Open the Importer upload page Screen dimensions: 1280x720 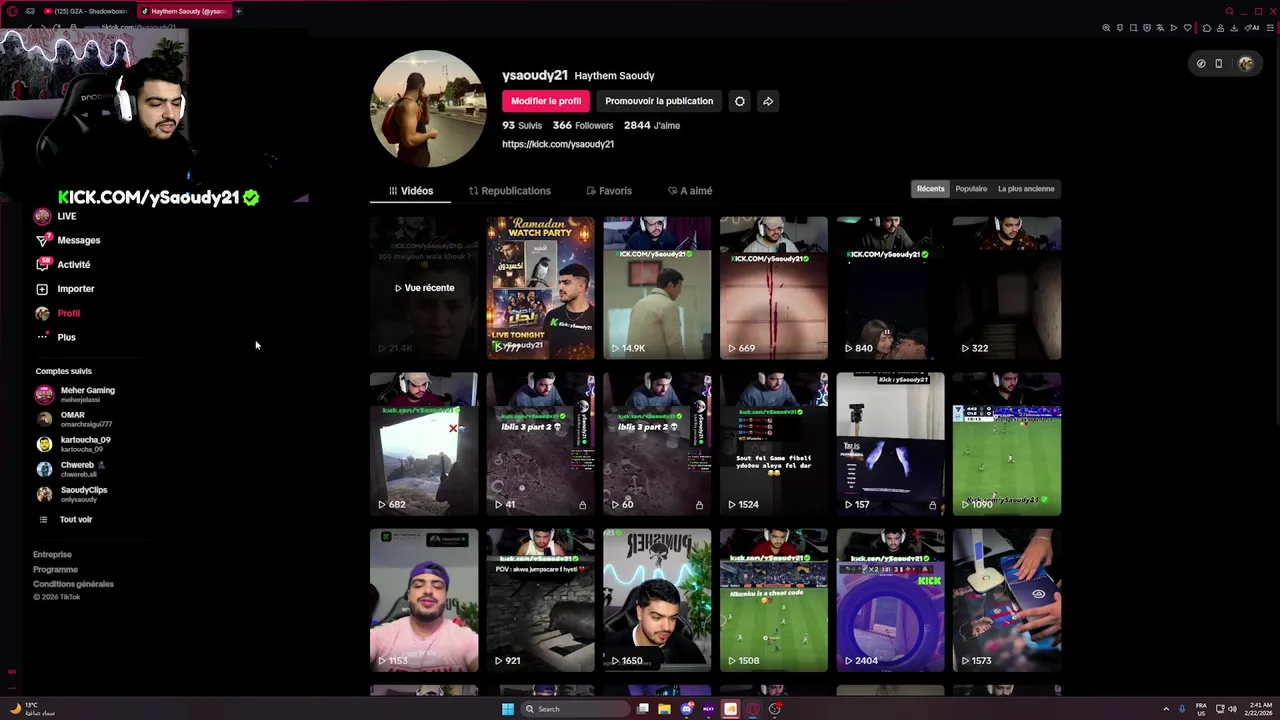(x=65, y=289)
